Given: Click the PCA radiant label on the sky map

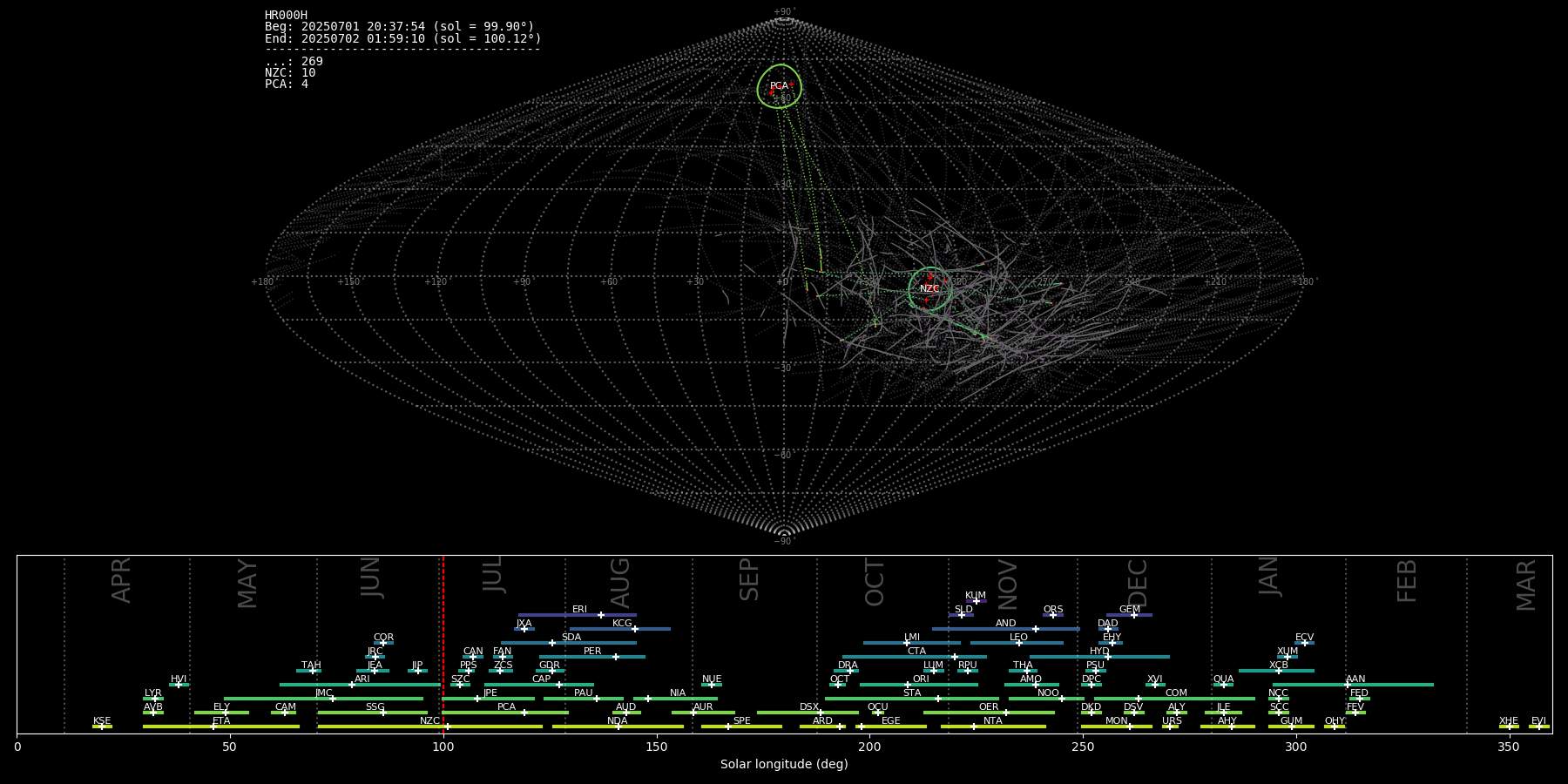Looking at the screenshot, I should [x=779, y=86].
